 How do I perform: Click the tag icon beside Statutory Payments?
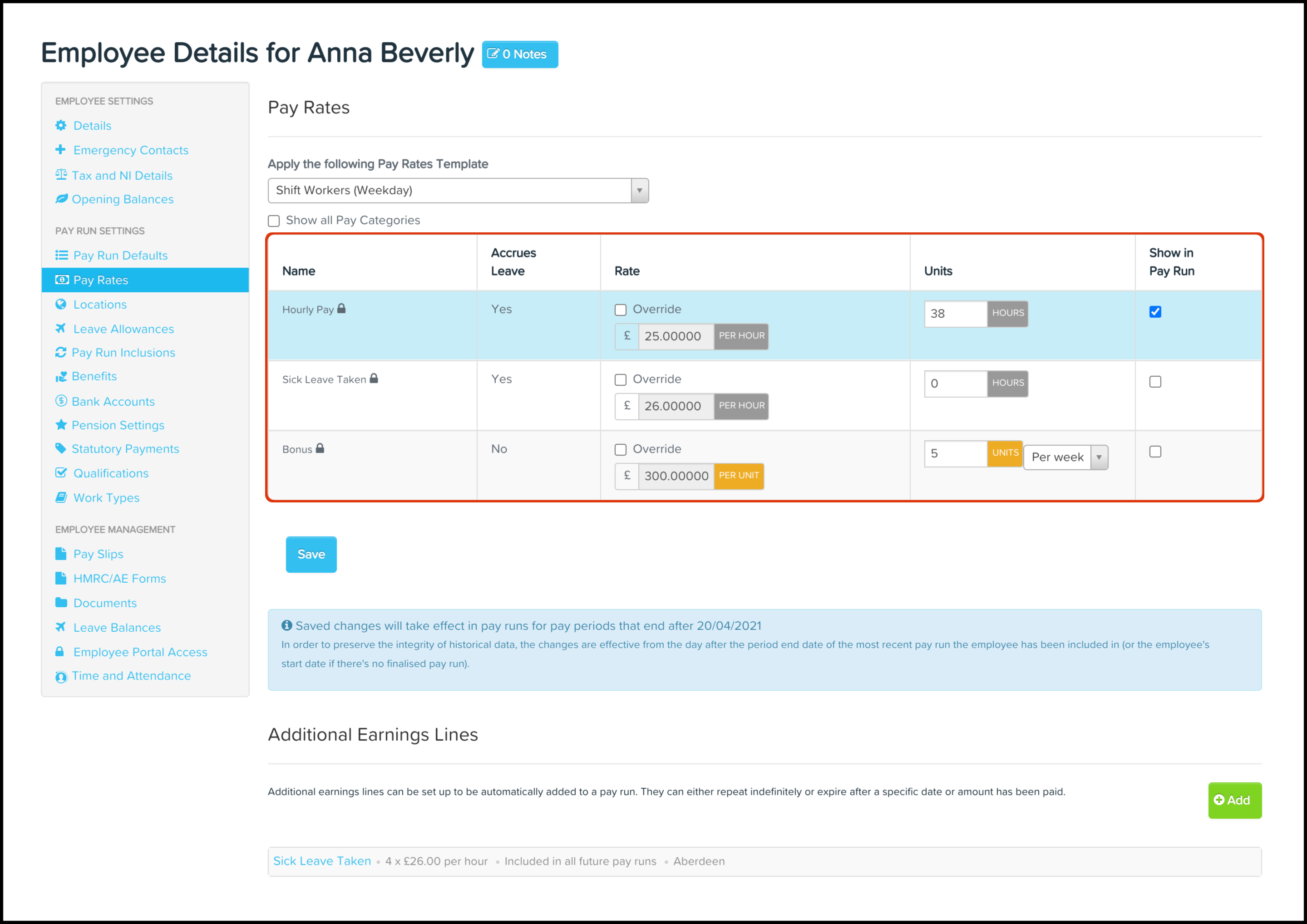tap(61, 448)
